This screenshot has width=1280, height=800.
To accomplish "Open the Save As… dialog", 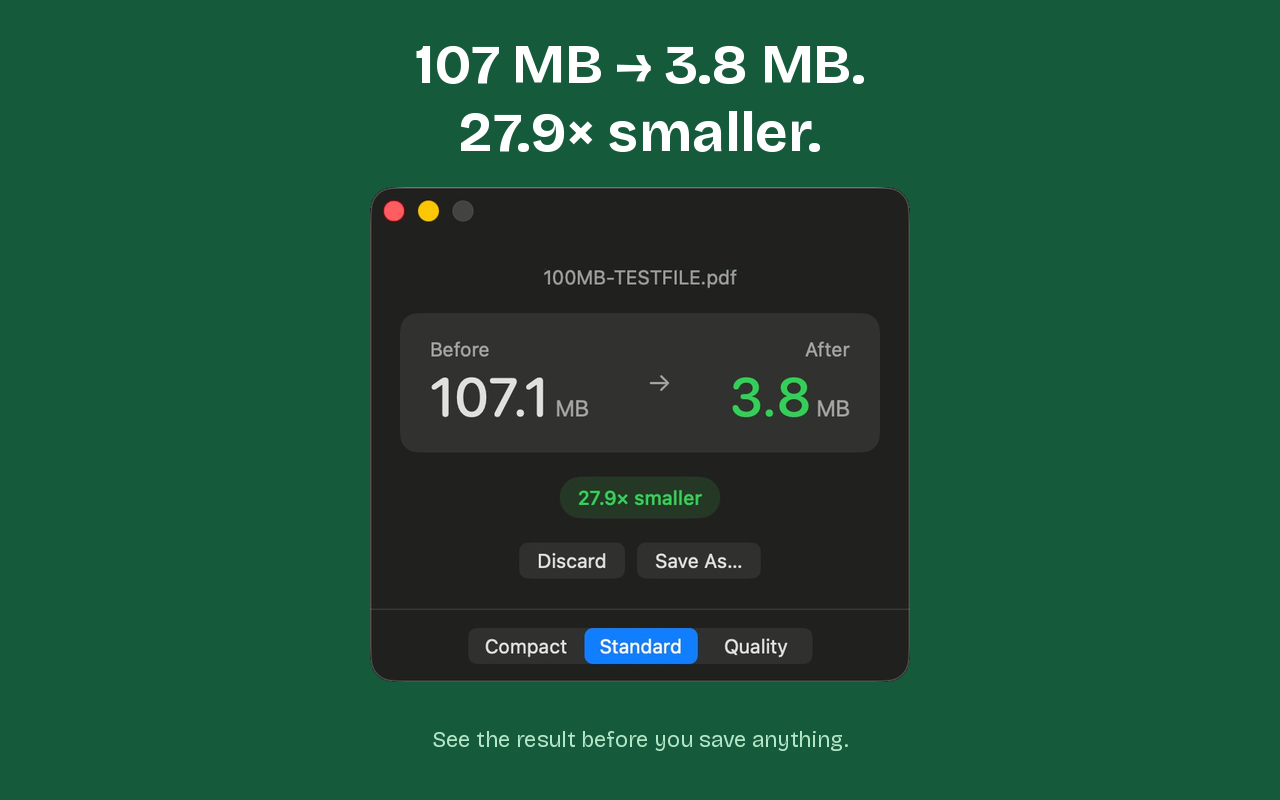I will tap(699, 561).
